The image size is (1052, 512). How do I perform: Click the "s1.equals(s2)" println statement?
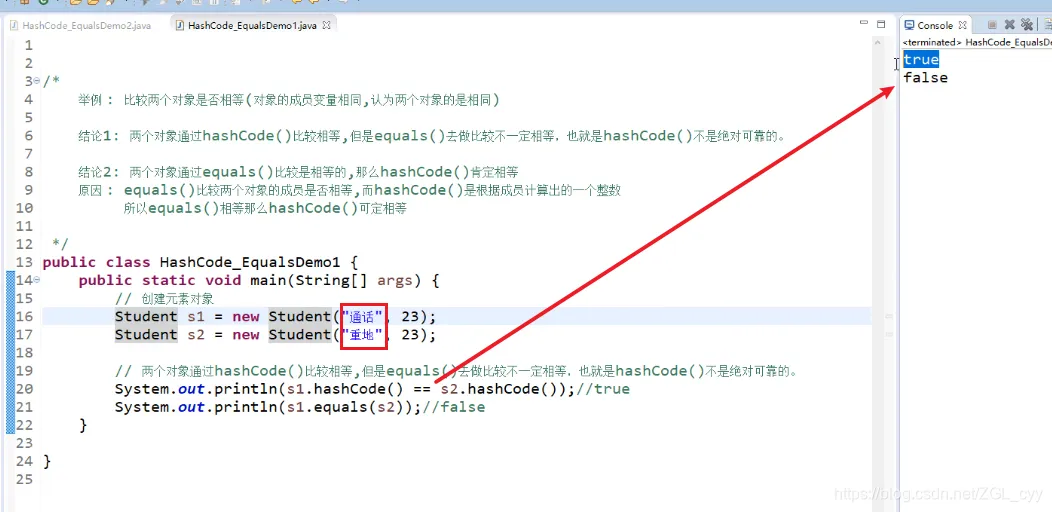pyautogui.click(x=268, y=407)
